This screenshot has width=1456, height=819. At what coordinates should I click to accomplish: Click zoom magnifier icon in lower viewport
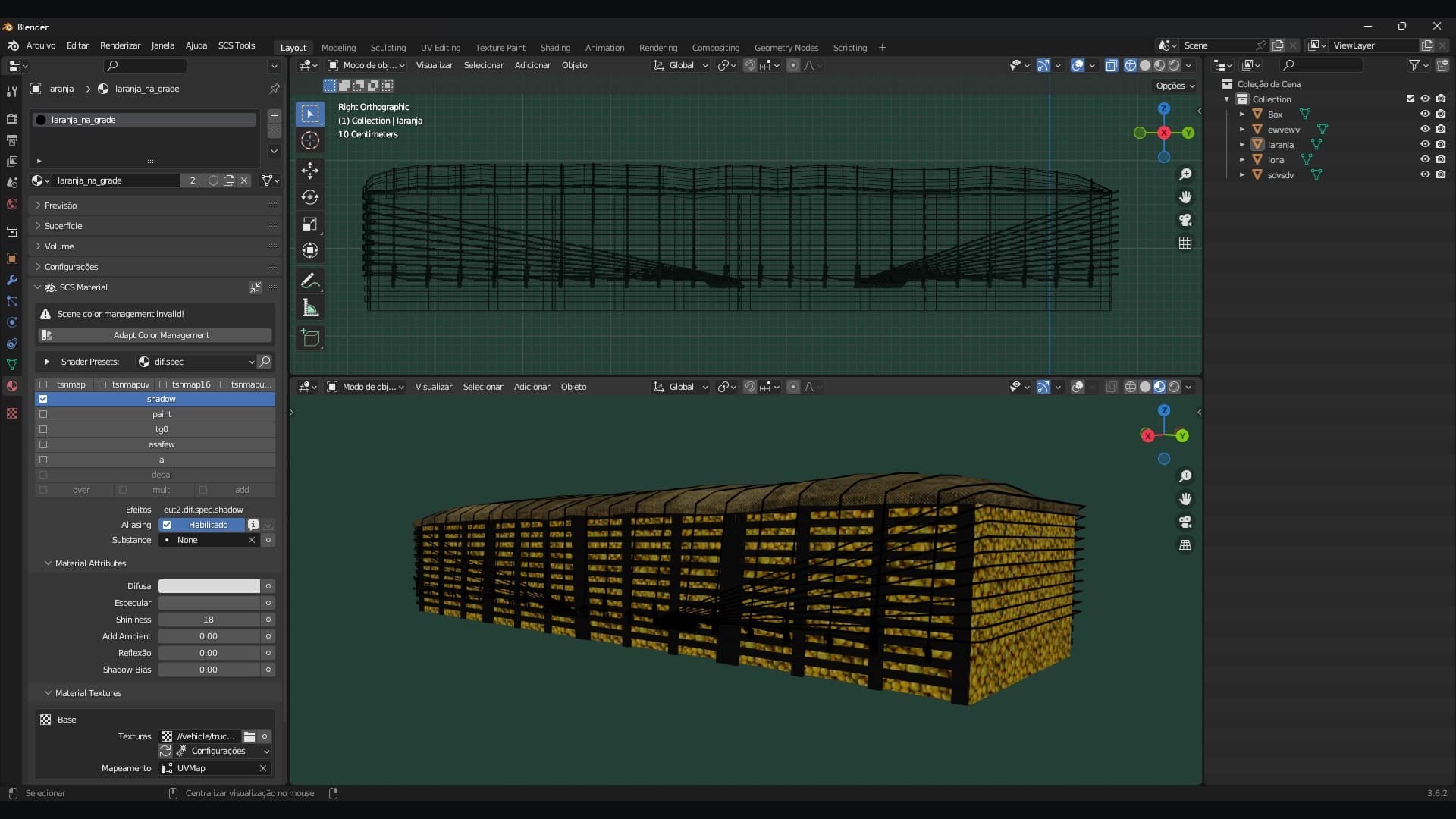coord(1185,476)
